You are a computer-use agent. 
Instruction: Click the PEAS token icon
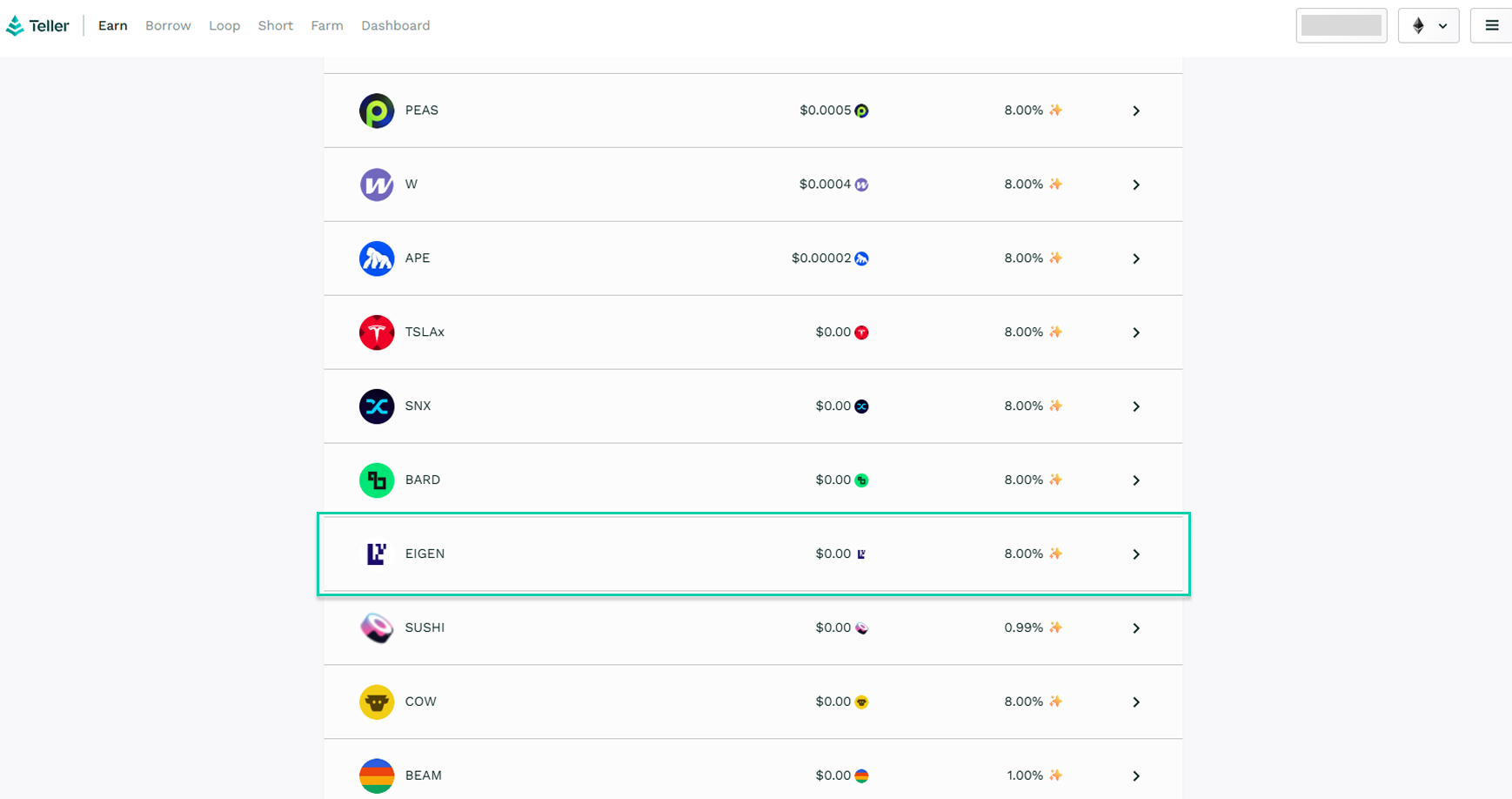pos(377,111)
